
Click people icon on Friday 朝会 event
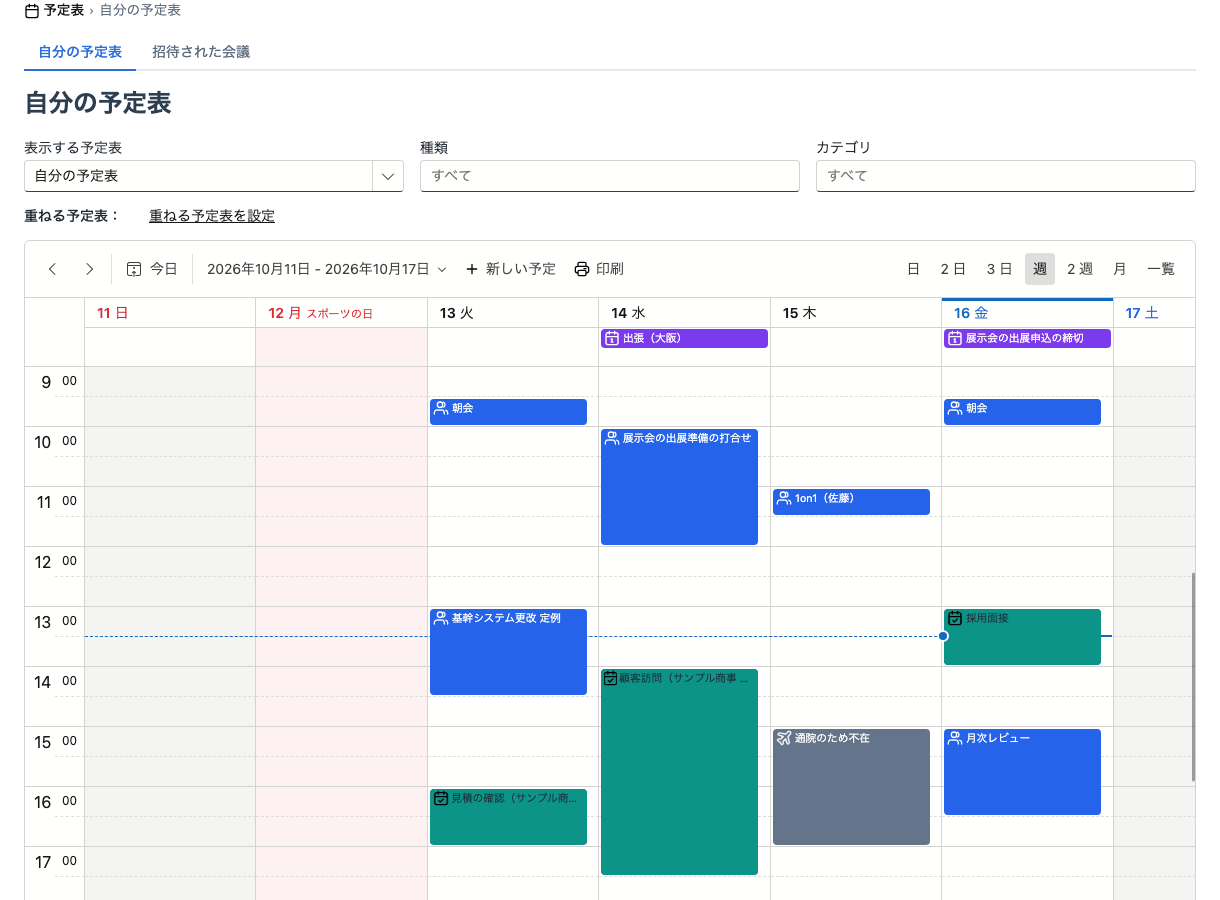click(x=954, y=408)
